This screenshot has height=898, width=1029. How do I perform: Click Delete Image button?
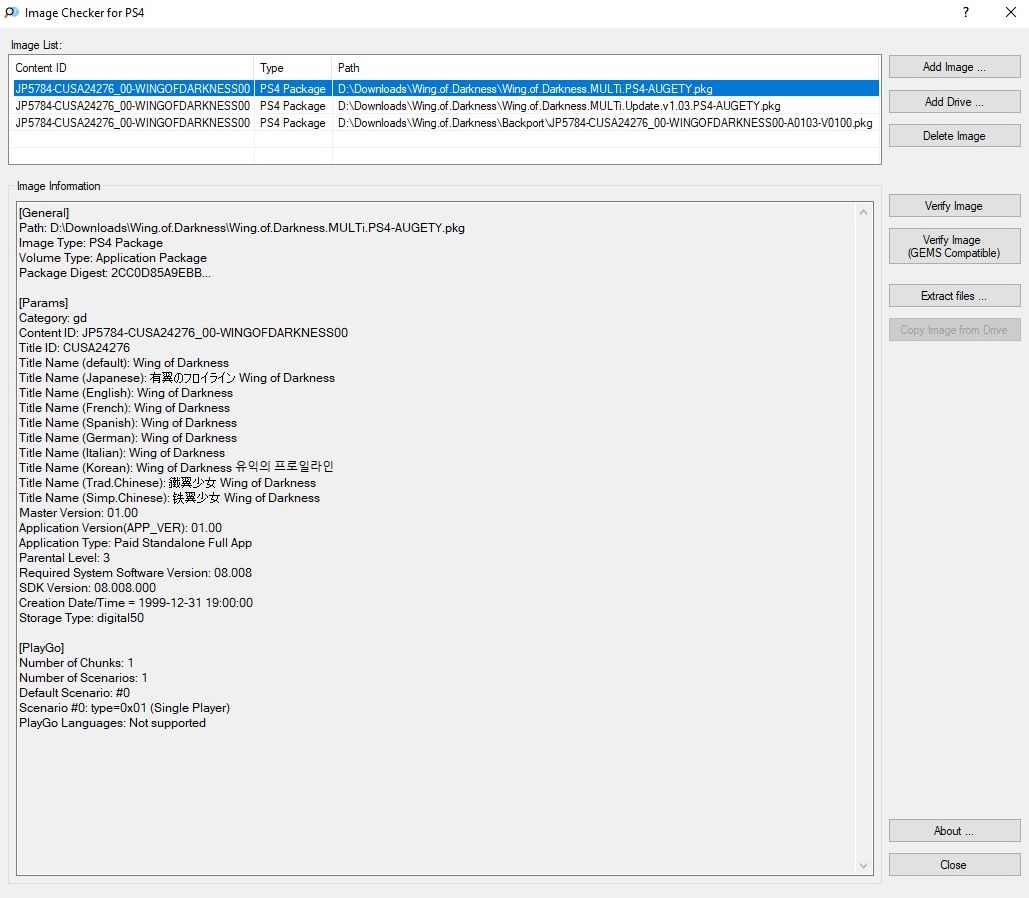[954, 136]
